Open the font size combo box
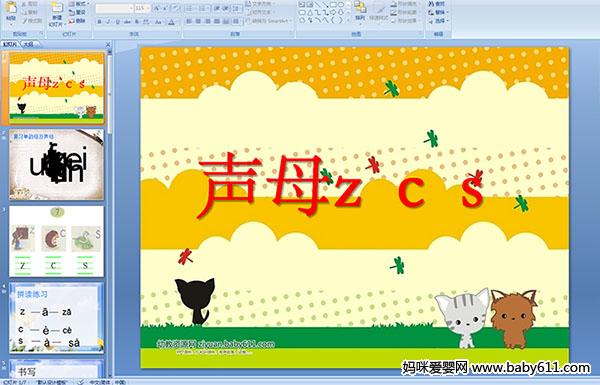 (142, 8)
